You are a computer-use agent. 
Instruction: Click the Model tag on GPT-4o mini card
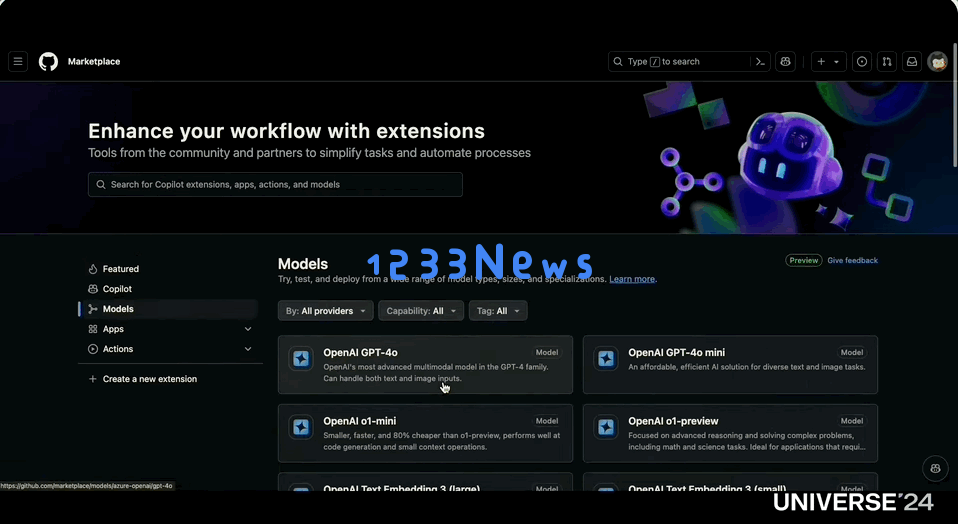pyautogui.click(x=852, y=352)
